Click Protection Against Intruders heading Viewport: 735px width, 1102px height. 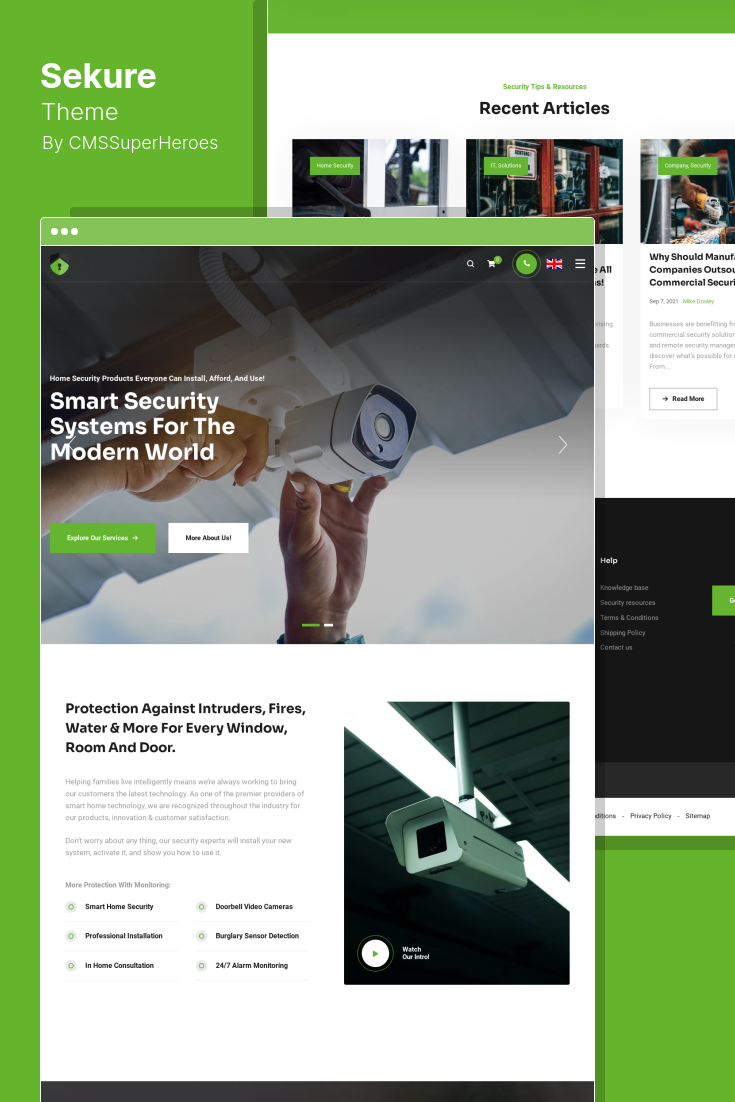coord(186,728)
